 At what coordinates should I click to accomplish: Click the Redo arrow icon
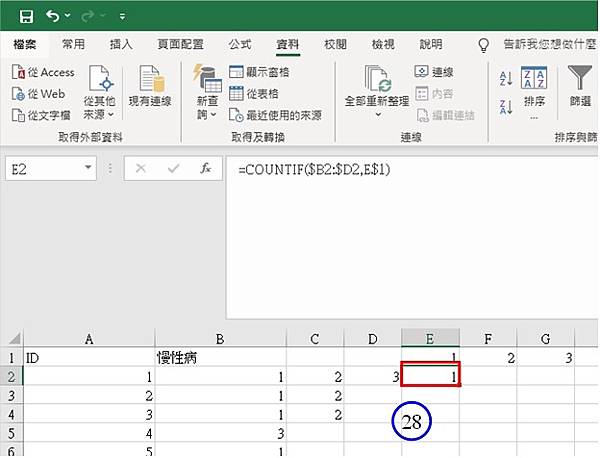88,16
